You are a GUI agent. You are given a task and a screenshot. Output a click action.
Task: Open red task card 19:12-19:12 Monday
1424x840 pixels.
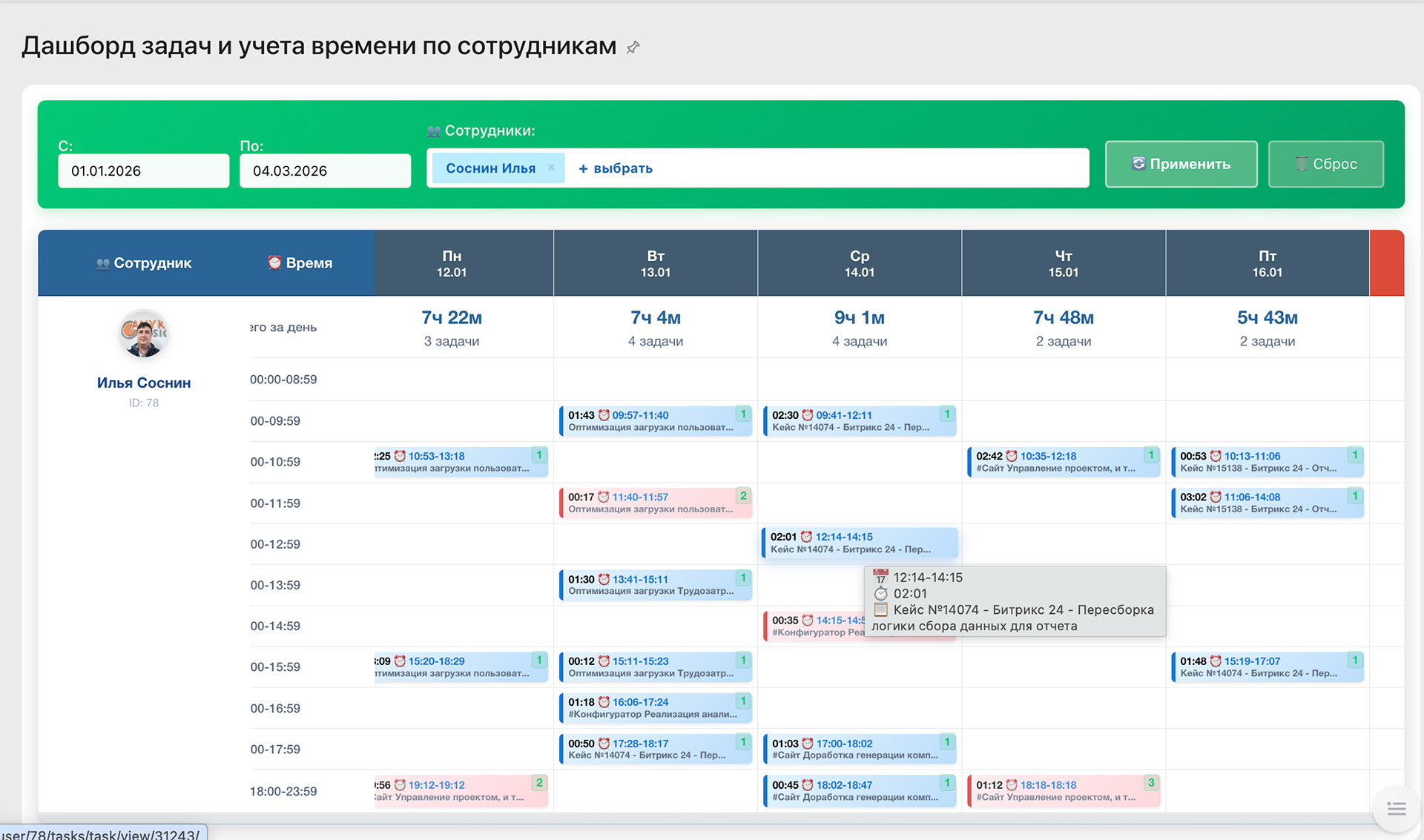[461, 790]
